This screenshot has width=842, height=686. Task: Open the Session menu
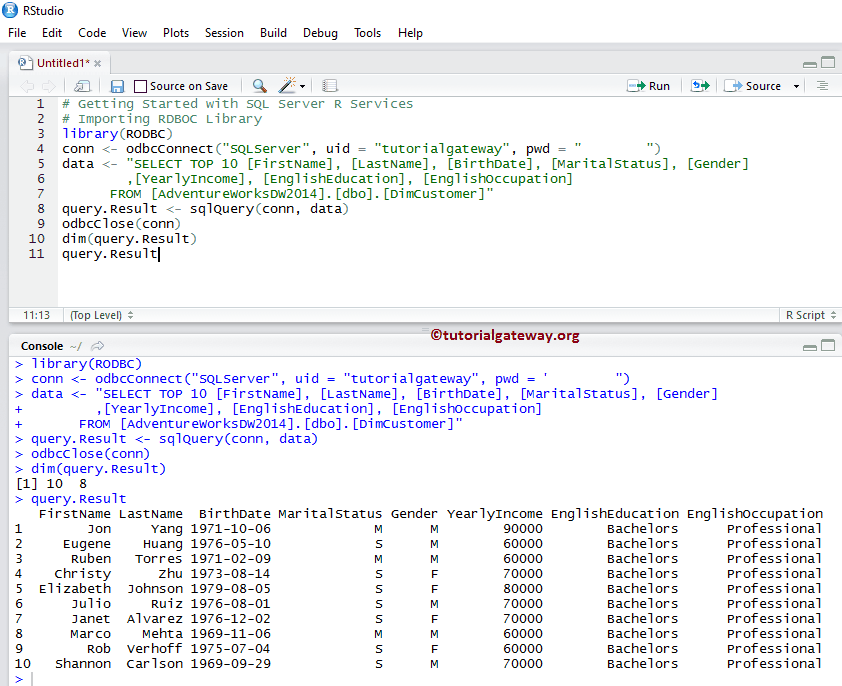pyautogui.click(x=224, y=32)
